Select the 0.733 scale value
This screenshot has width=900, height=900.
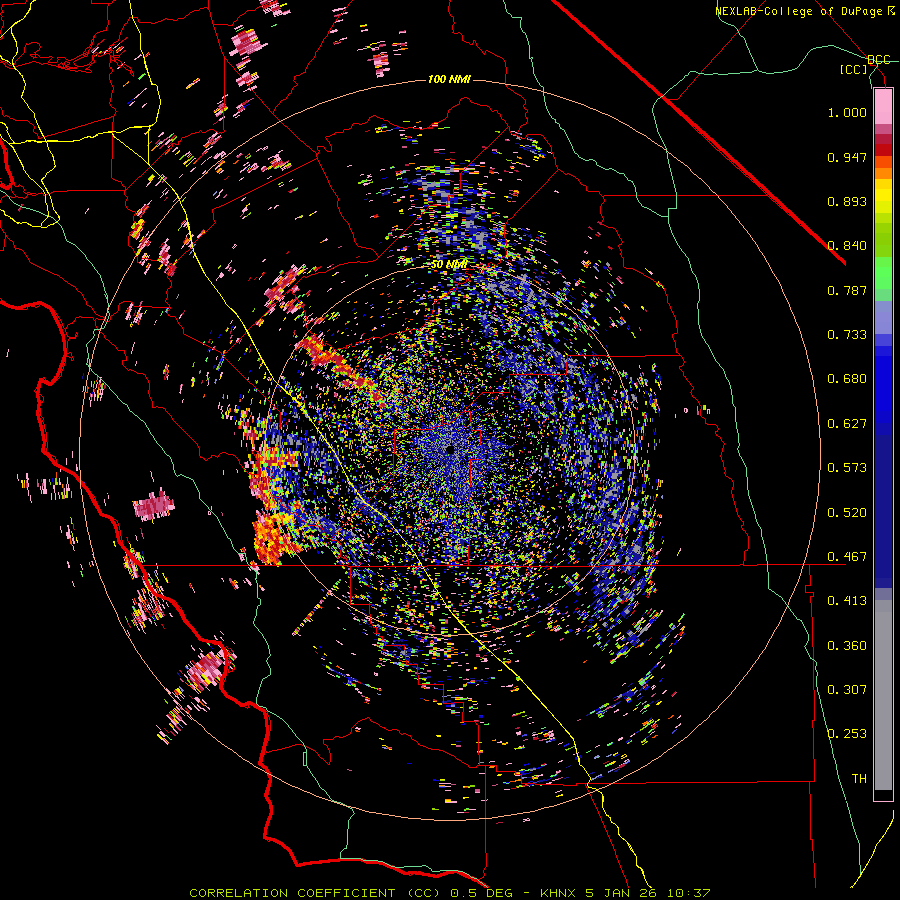coord(847,335)
